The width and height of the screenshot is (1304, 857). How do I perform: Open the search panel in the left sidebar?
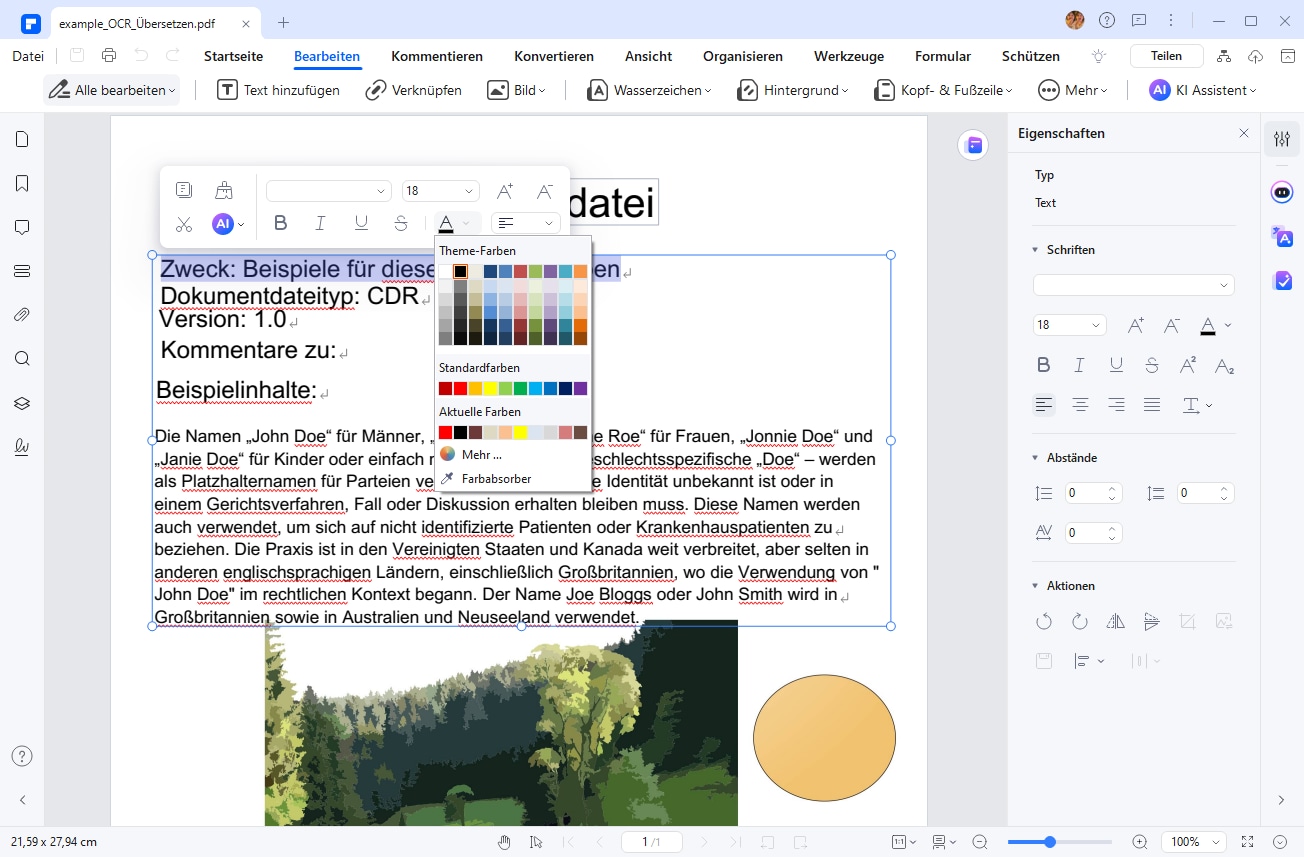[22, 359]
